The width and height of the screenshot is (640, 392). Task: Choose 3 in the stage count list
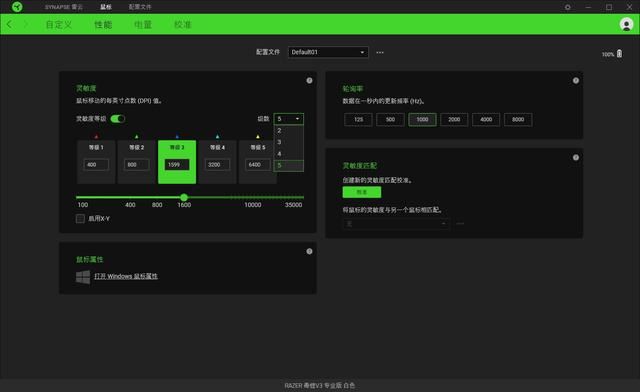(289, 142)
